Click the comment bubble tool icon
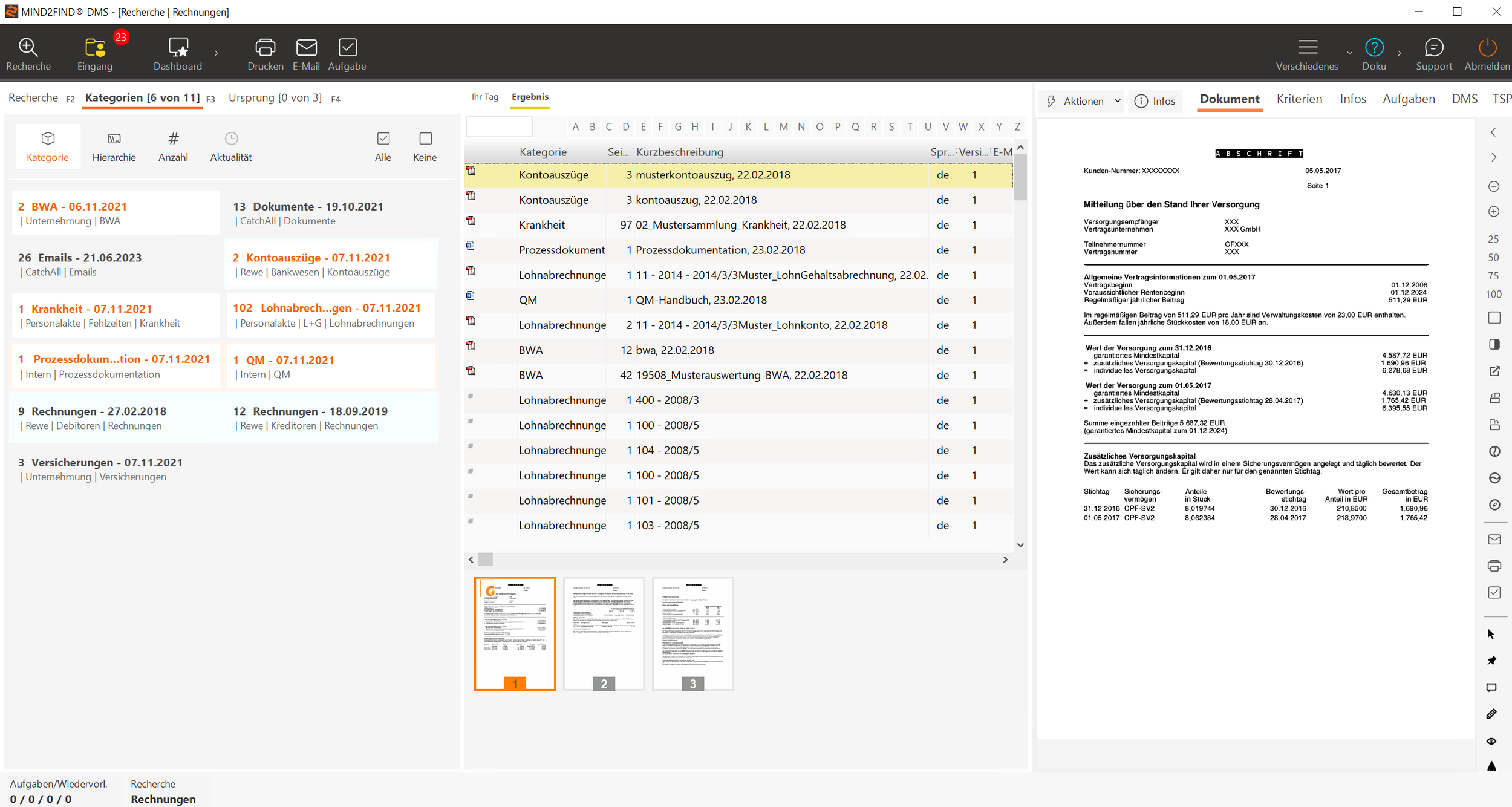The width and height of the screenshot is (1512, 807). (x=1492, y=688)
